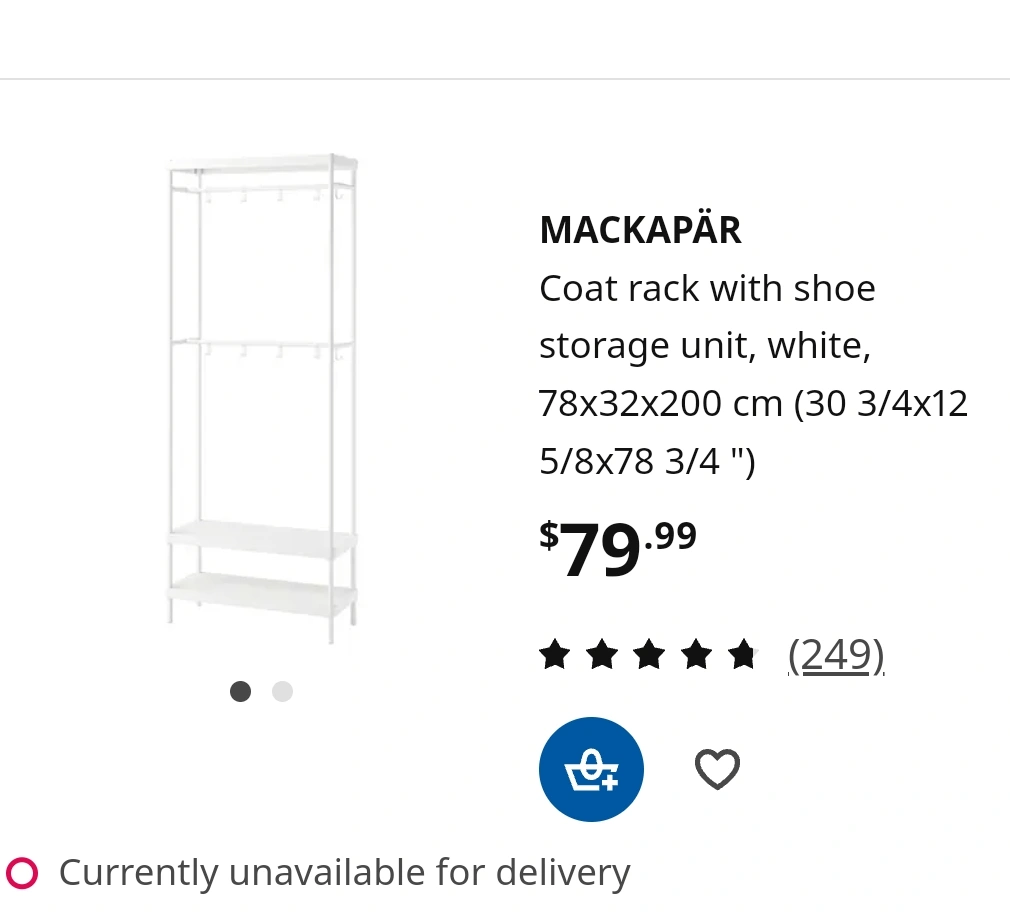
Task: Click the fourth rating star
Action: (696, 655)
